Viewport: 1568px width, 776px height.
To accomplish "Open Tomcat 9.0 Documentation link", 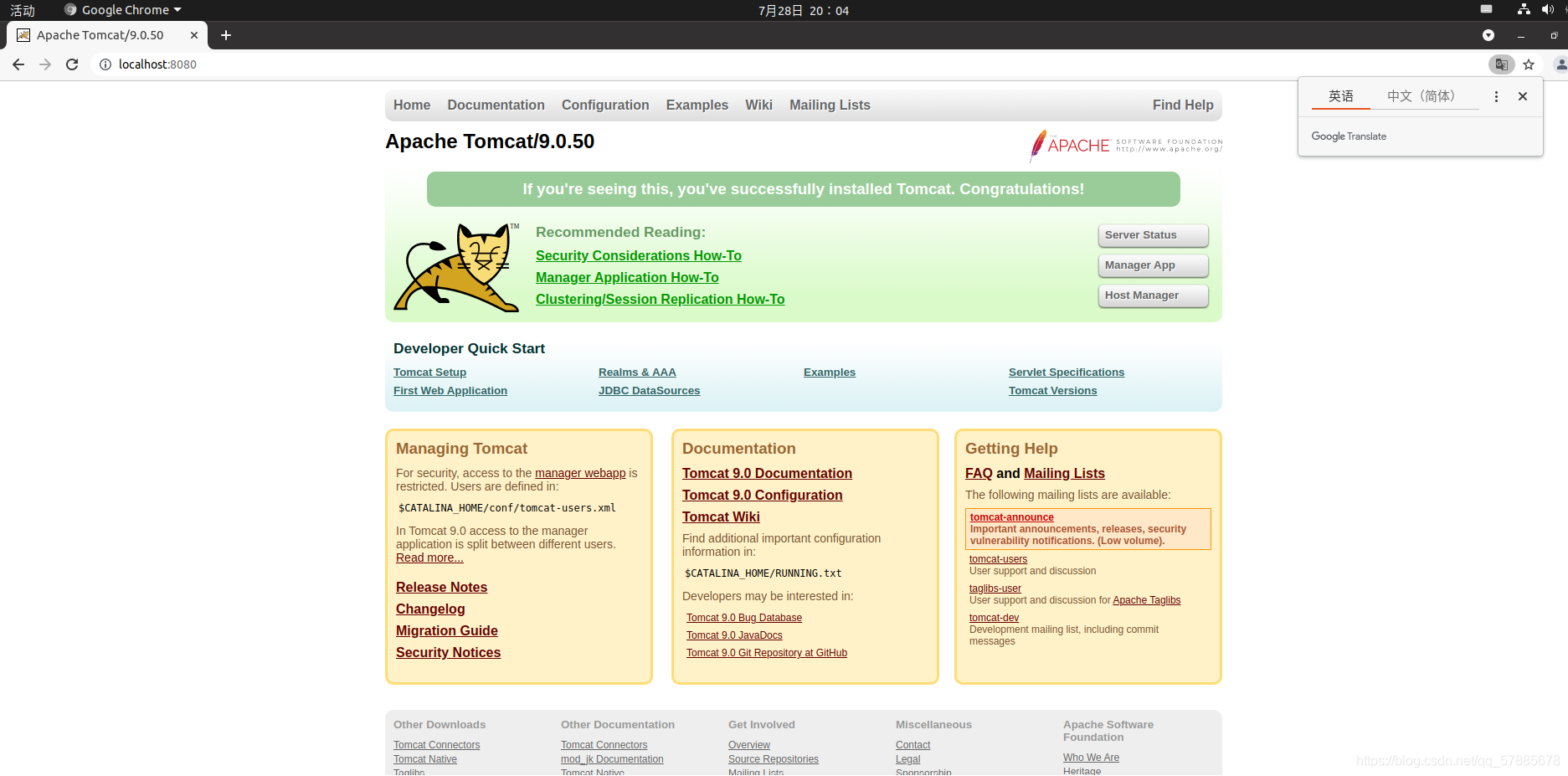I will [767, 474].
